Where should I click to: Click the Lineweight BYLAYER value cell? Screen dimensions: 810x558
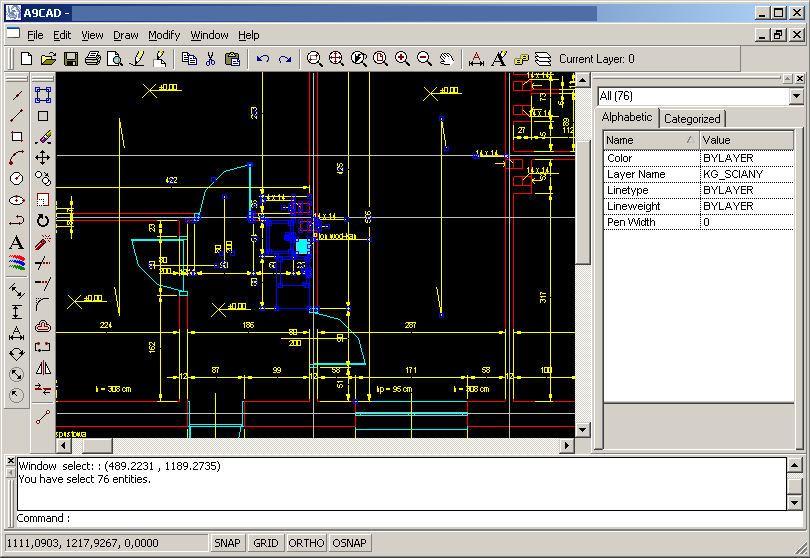(x=747, y=206)
